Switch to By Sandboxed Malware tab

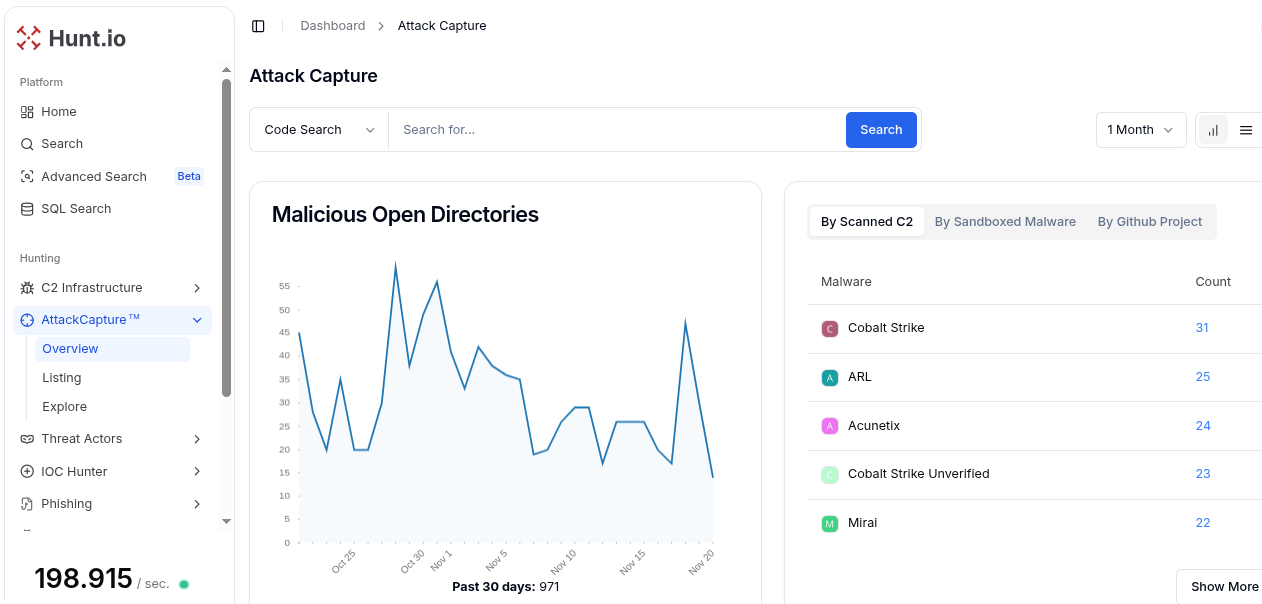coord(1005,222)
